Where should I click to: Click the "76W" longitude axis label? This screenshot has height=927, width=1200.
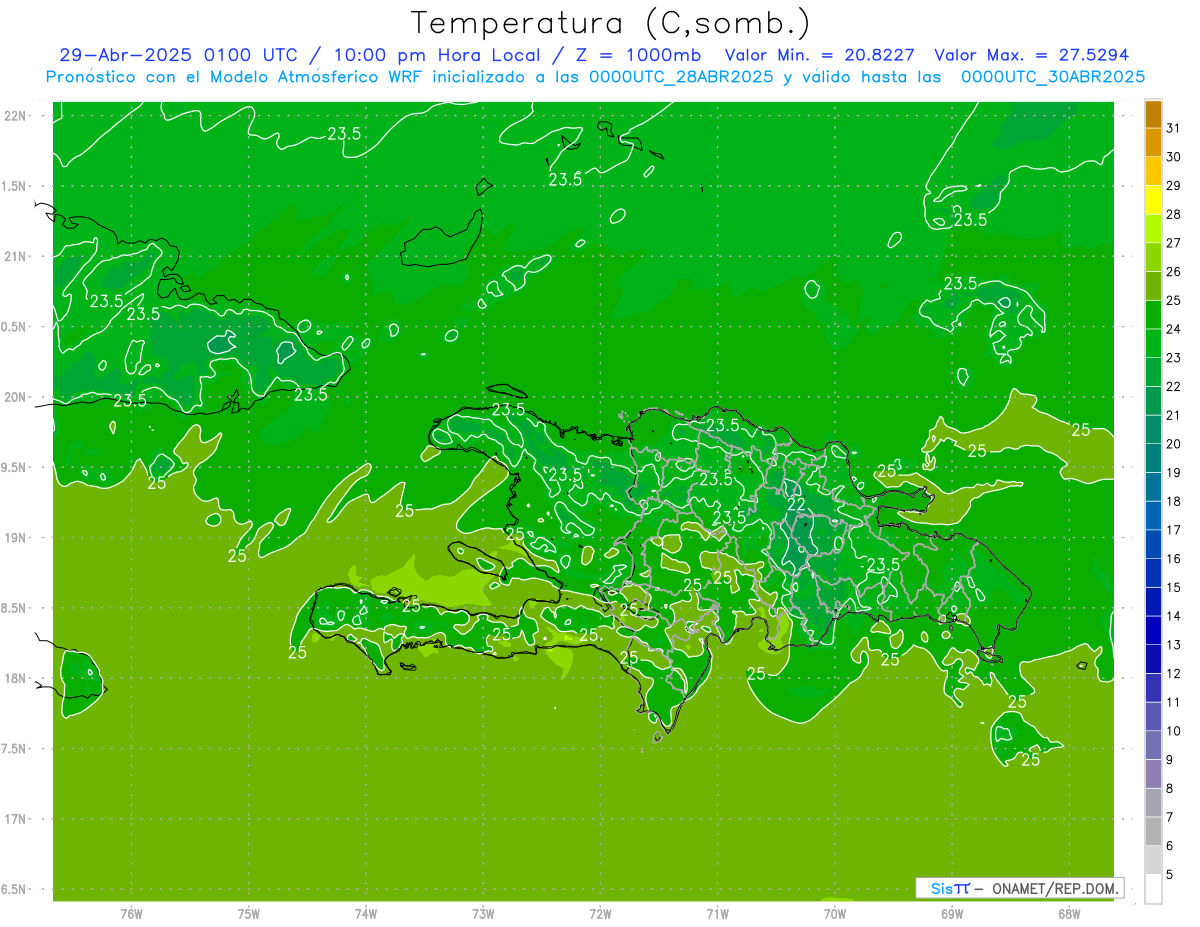click(x=131, y=914)
